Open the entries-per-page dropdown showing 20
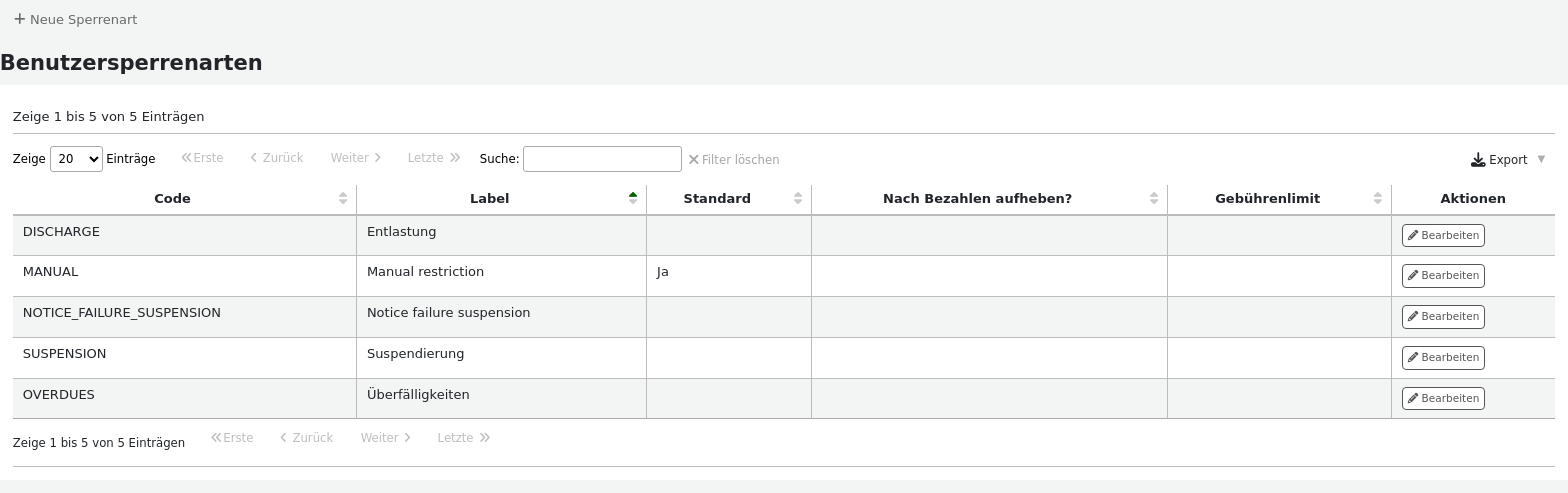Viewport: 1568px width, 493px height. tap(76, 159)
